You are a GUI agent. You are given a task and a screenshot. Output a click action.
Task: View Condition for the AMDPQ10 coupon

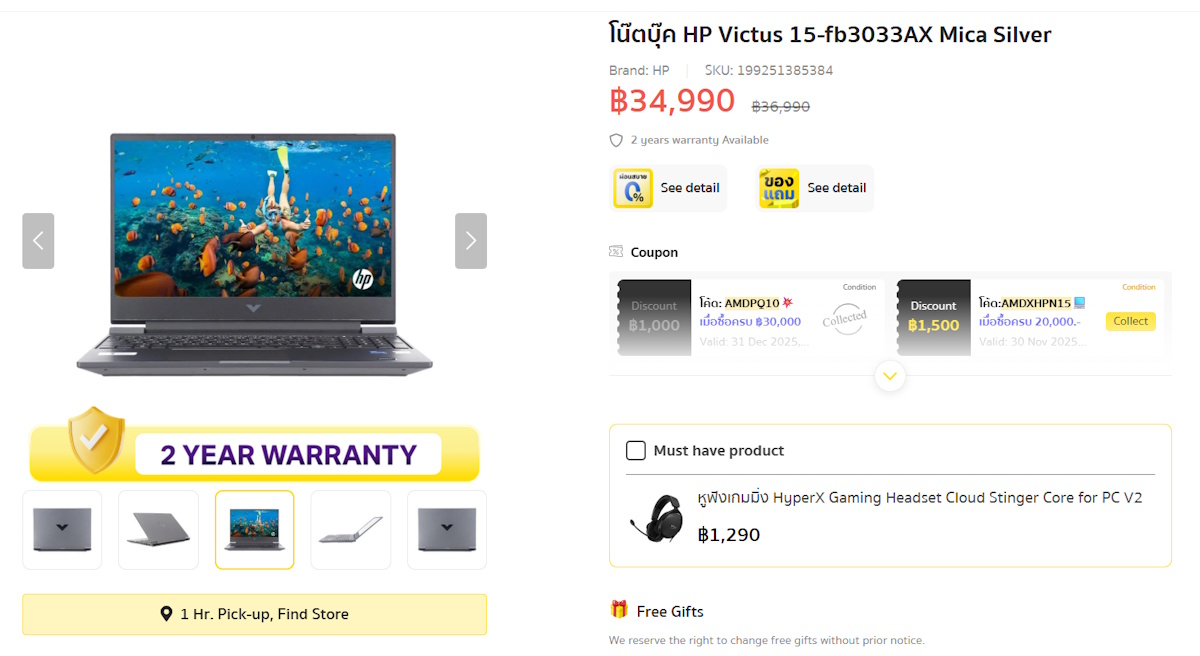click(859, 287)
